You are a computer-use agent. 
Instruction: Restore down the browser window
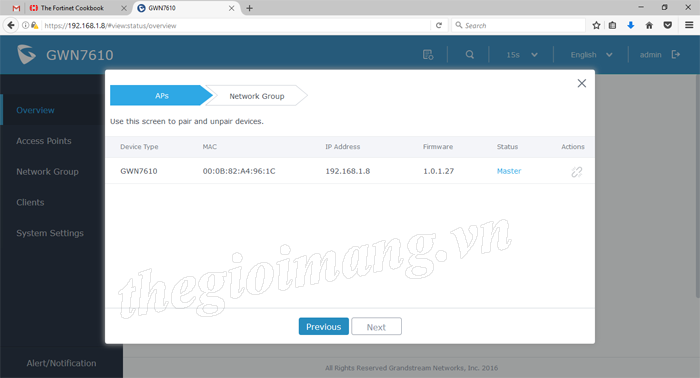point(664,7)
